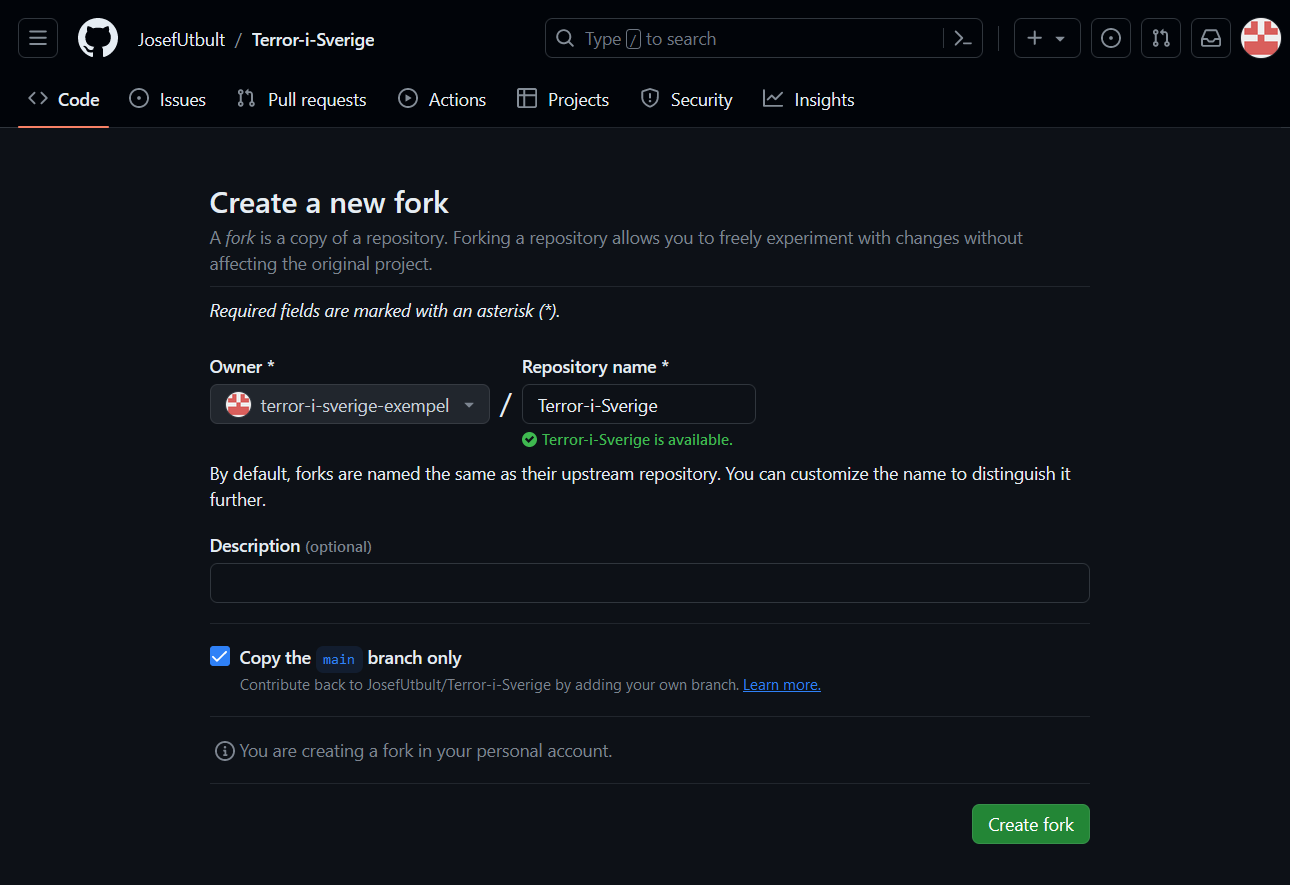The image size is (1290, 885).
Task: Click the 'Terror-i-Sverige is available.' message
Action: [637, 440]
